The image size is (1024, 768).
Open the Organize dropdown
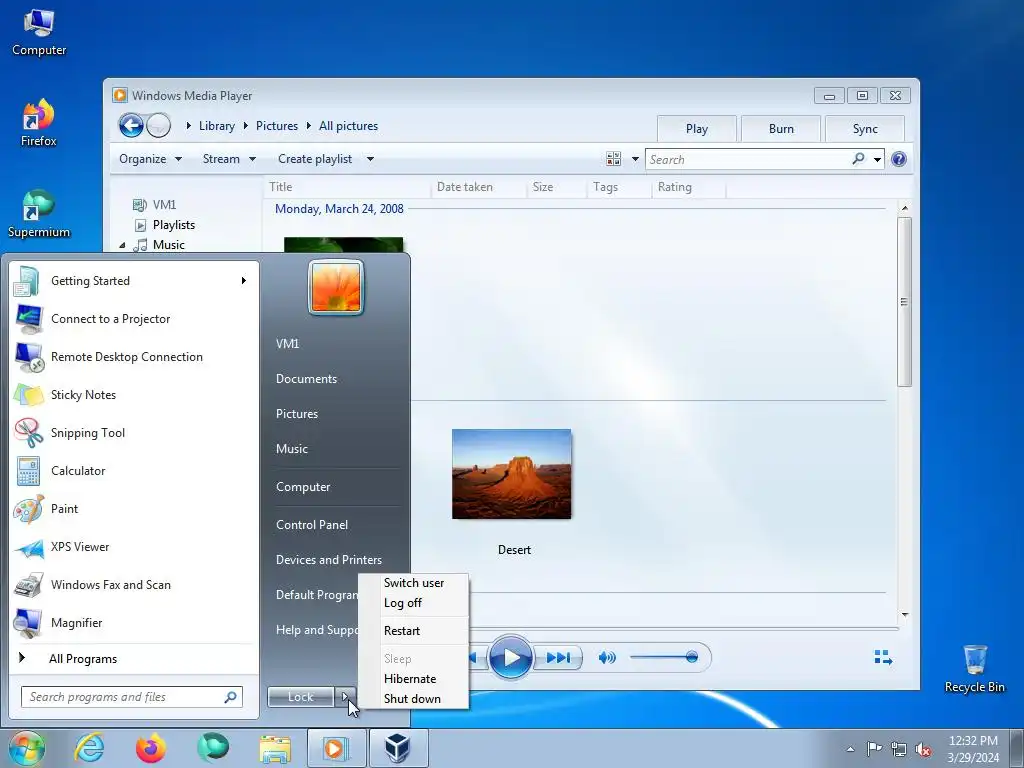click(150, 159)
